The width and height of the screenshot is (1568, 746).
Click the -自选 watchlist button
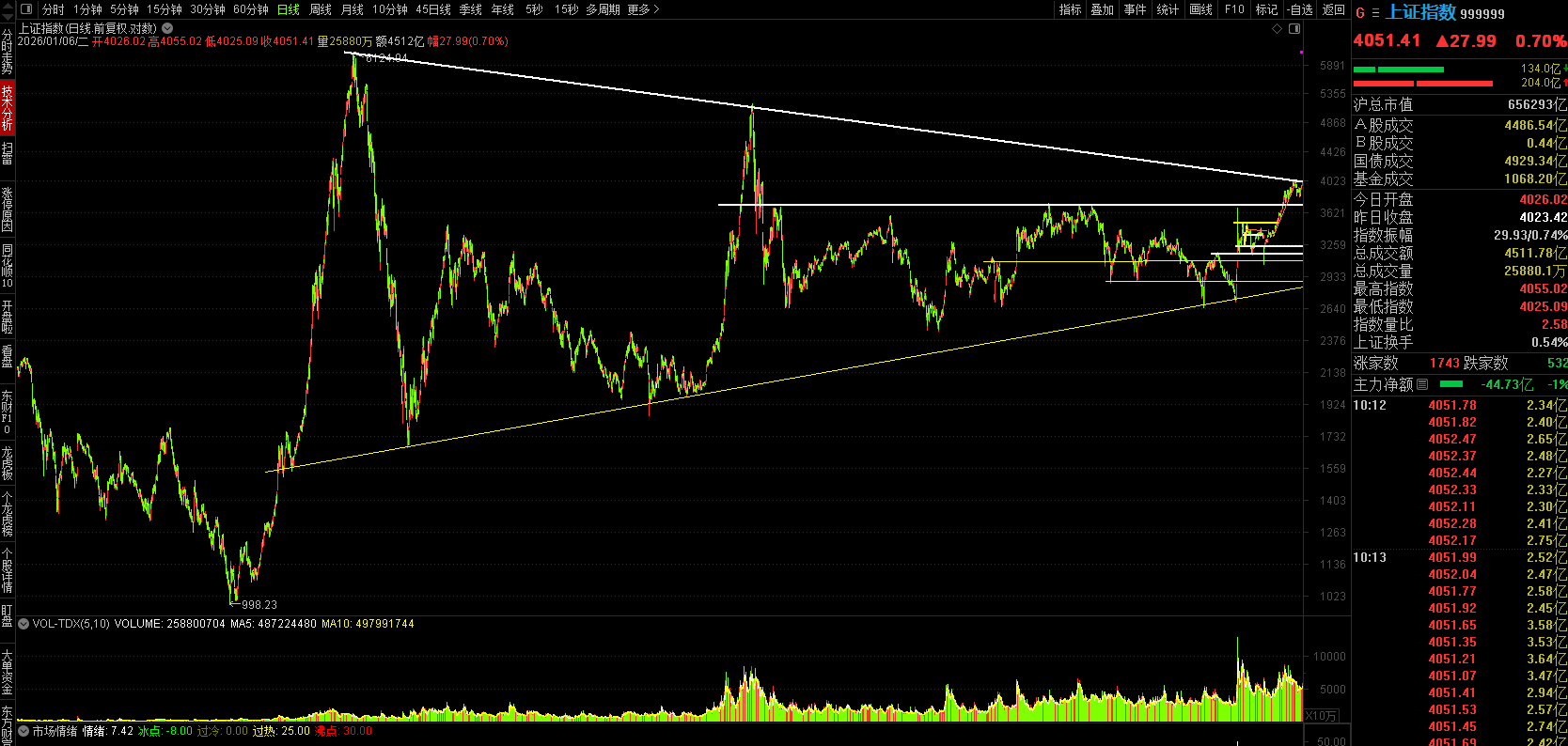click(x=1300, y=9)
